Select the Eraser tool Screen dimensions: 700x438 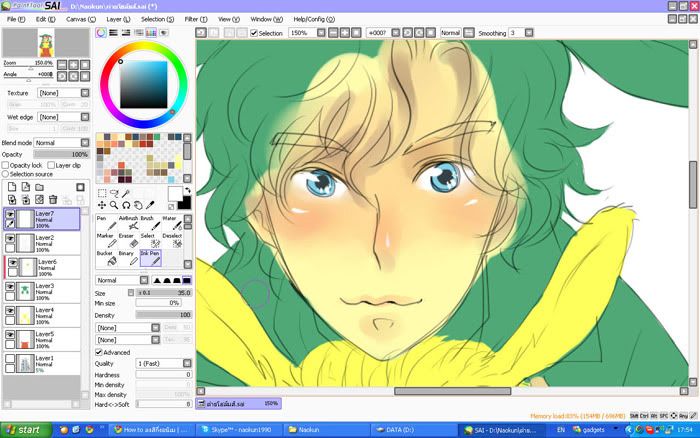click(x=128, y=243)
